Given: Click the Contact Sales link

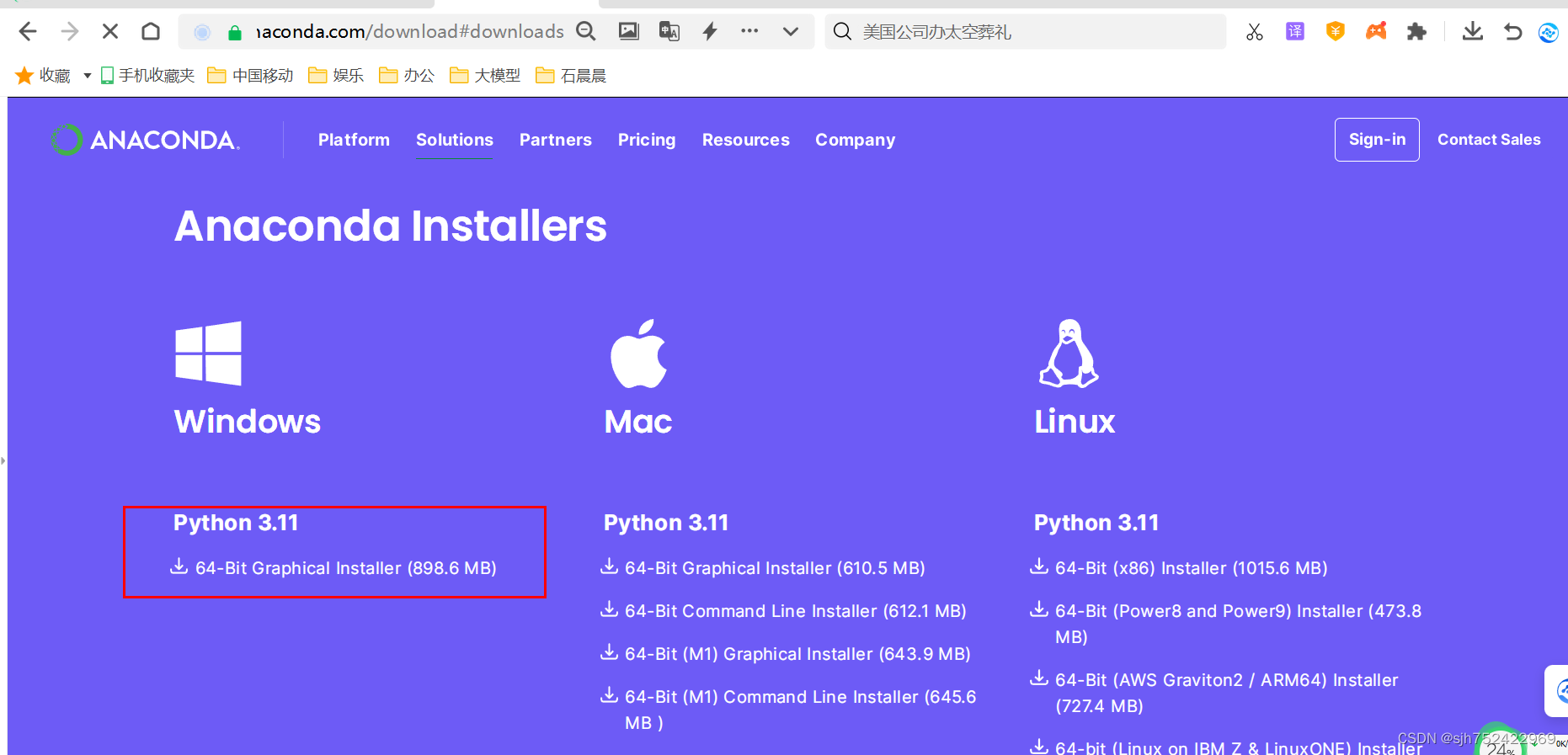Looking at the screenshot, I should click(1489, 140).
